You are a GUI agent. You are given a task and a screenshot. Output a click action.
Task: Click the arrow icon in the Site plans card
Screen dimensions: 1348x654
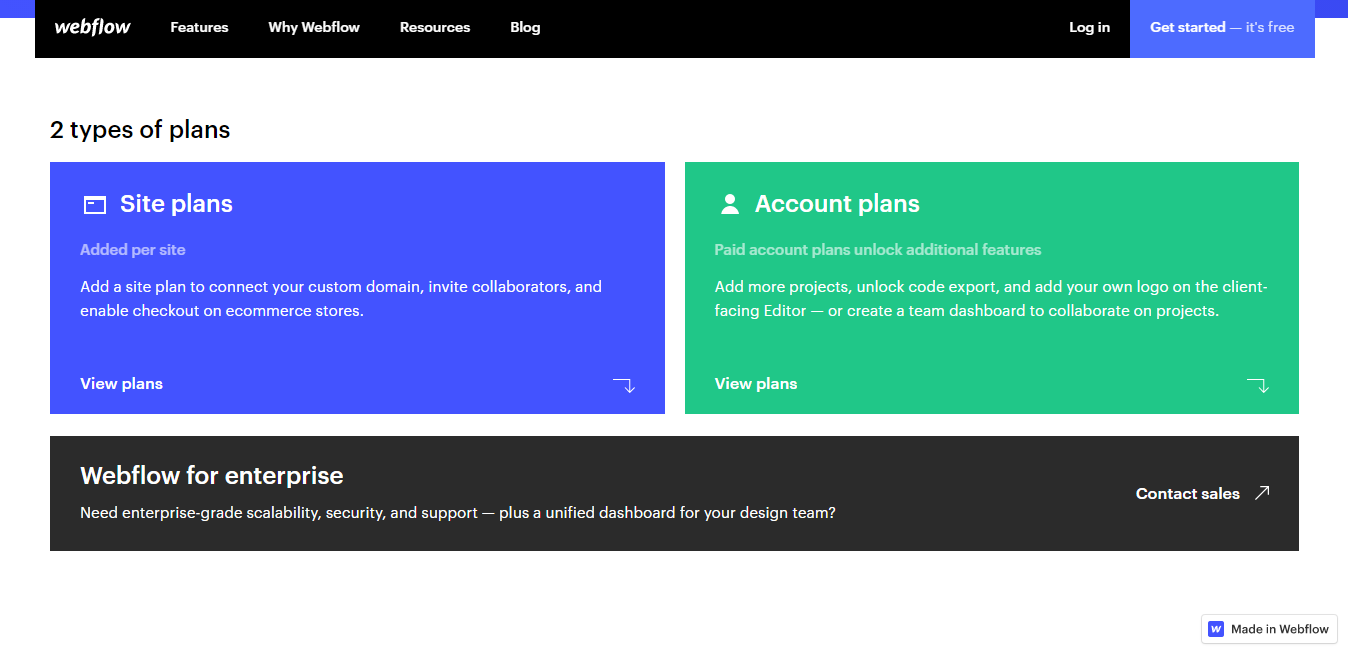coord(624,384)
